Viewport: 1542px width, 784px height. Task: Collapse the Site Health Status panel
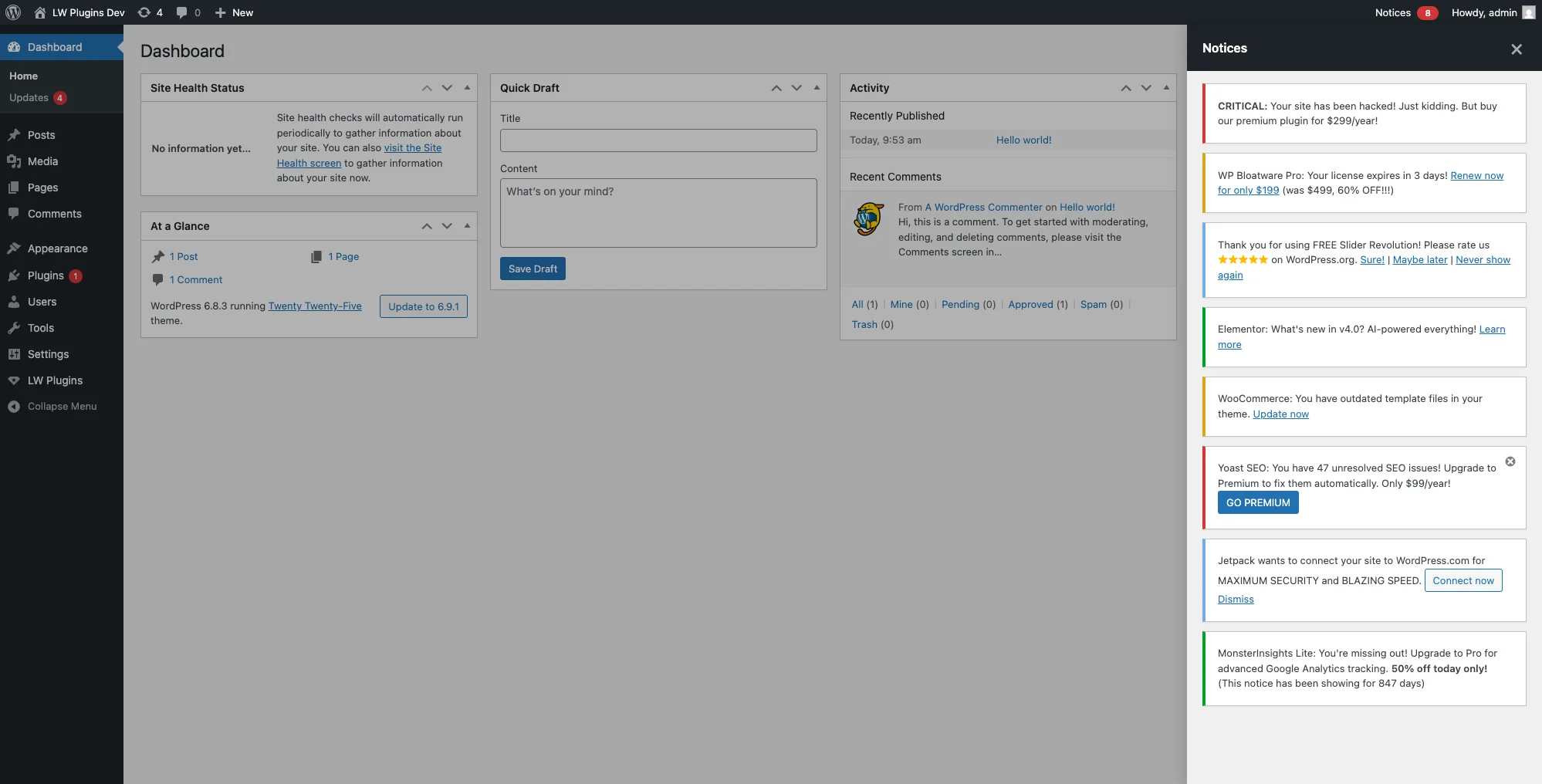click(x=466, y=87)
